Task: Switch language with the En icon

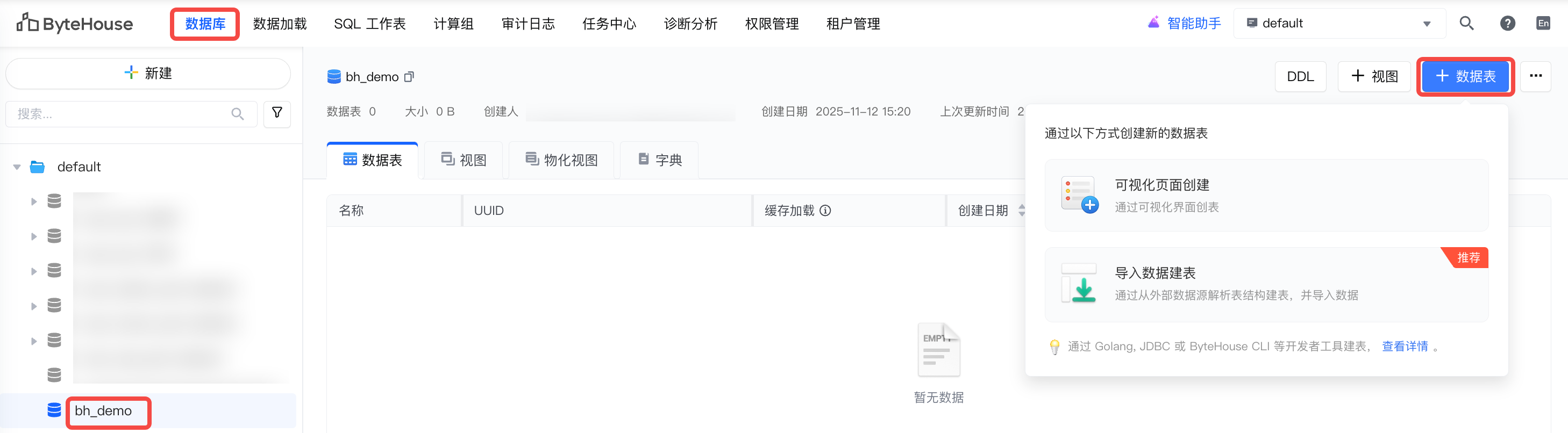Action: click(x=1543, y=23)
